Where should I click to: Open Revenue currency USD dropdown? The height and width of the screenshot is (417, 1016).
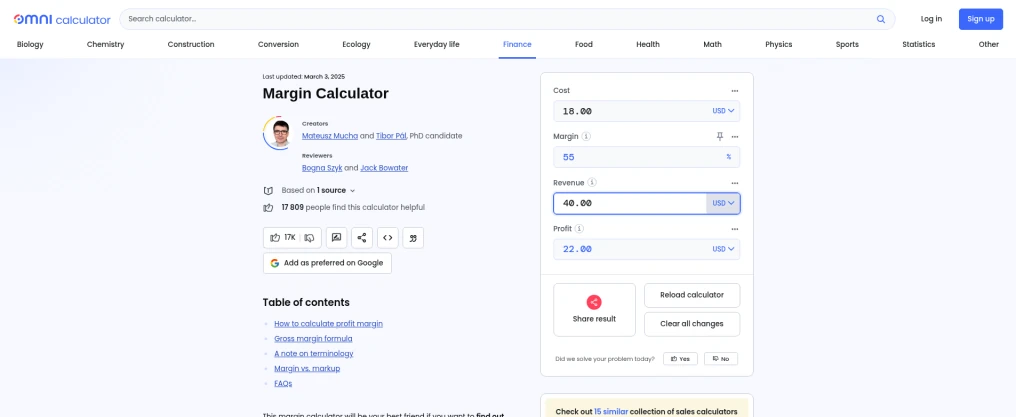[x=723, y=203]
